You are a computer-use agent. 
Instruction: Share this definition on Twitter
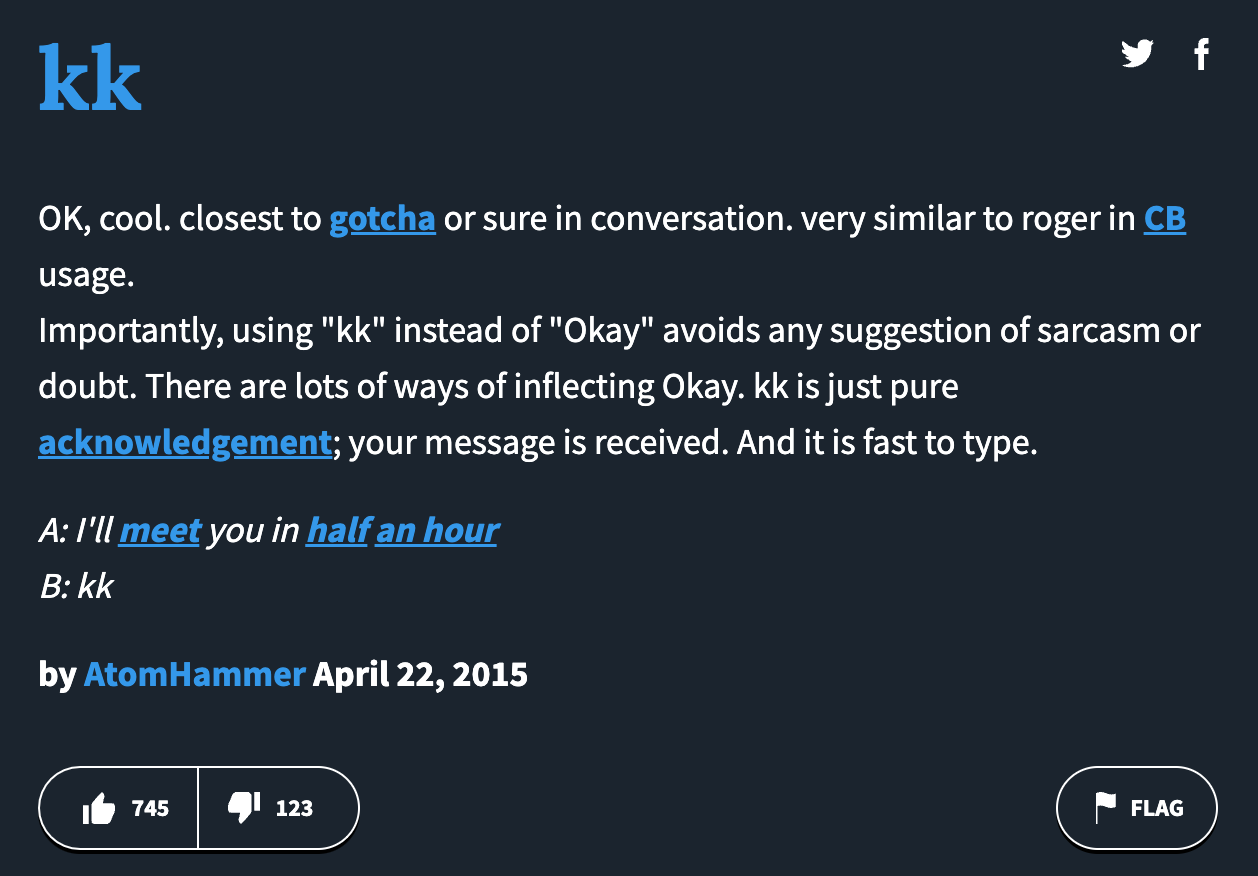[1137, 53]
